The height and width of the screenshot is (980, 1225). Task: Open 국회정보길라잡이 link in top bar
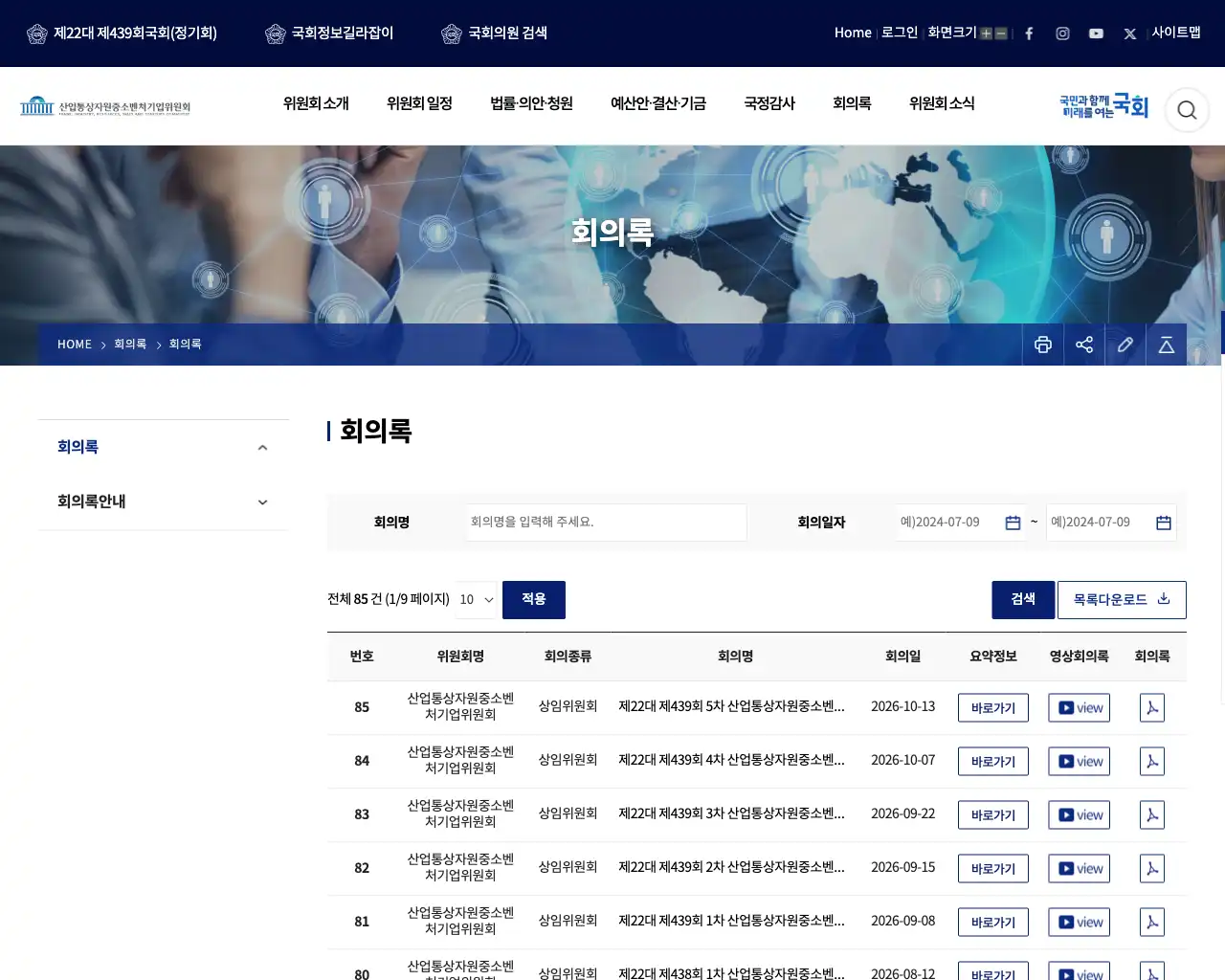point(329,33)
